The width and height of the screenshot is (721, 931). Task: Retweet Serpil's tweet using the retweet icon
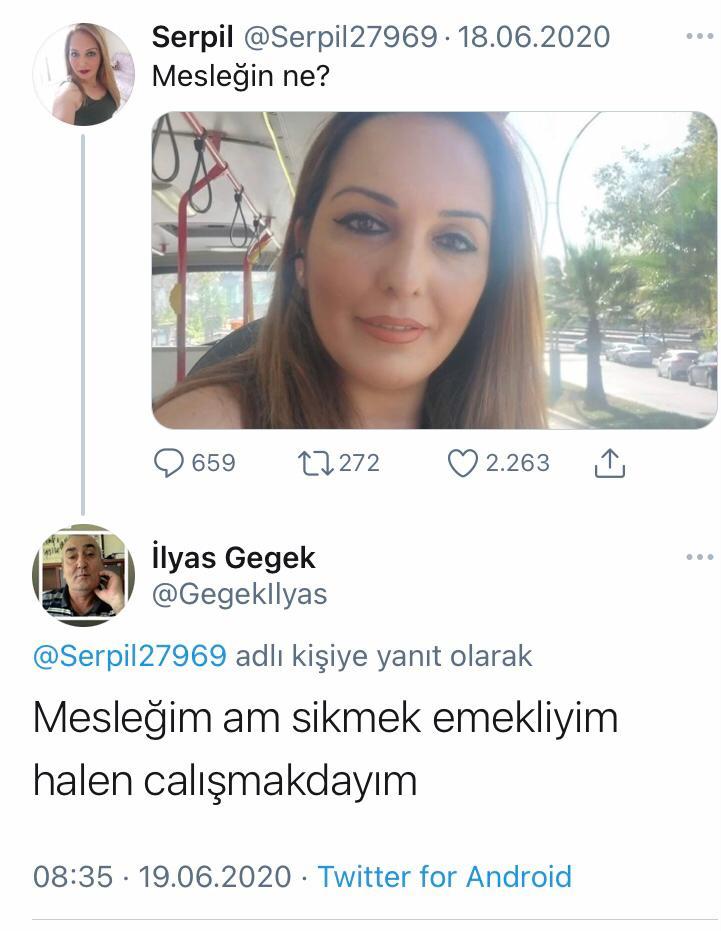[315, 464]
